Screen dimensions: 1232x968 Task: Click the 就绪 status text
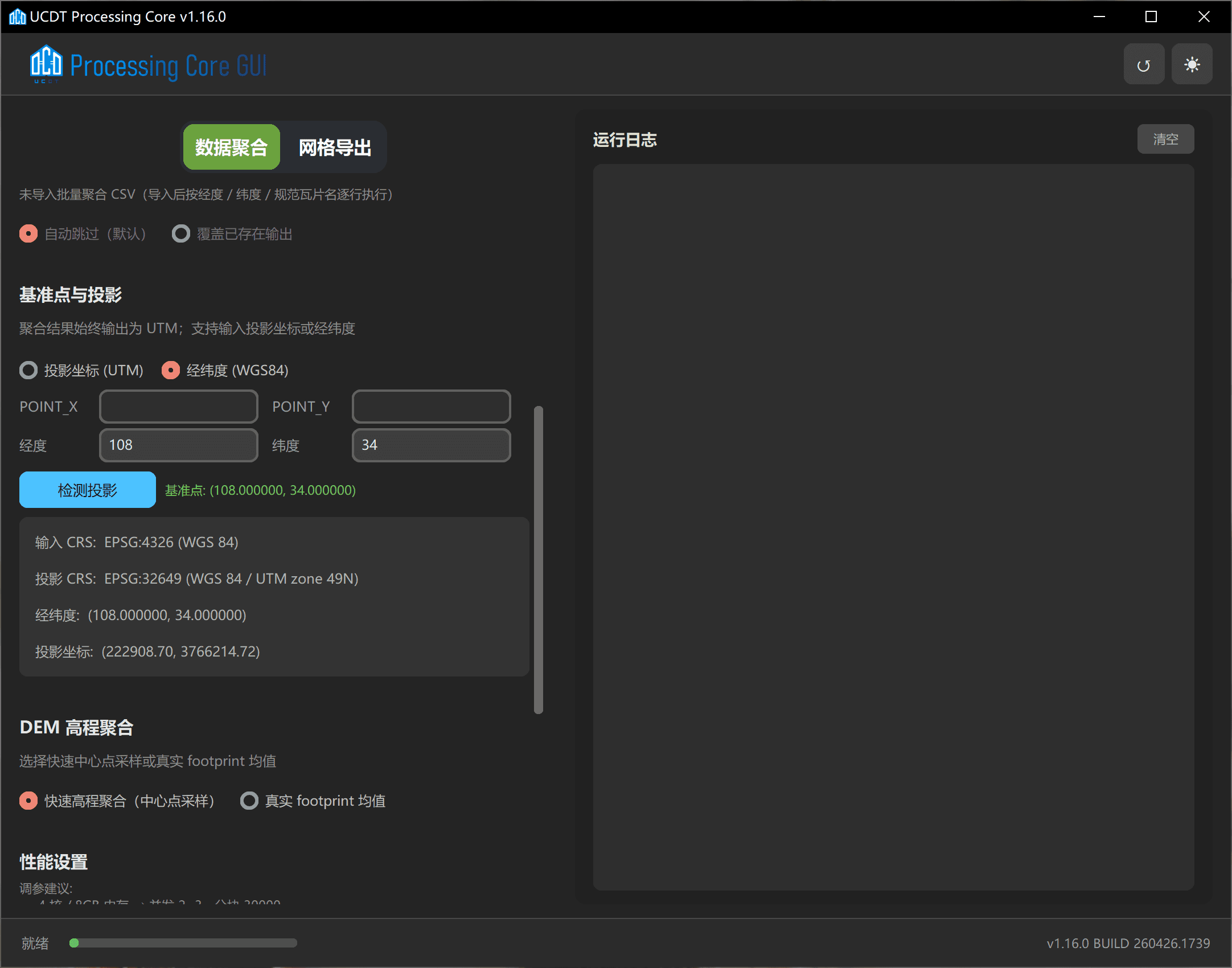[x=35, y=944]
